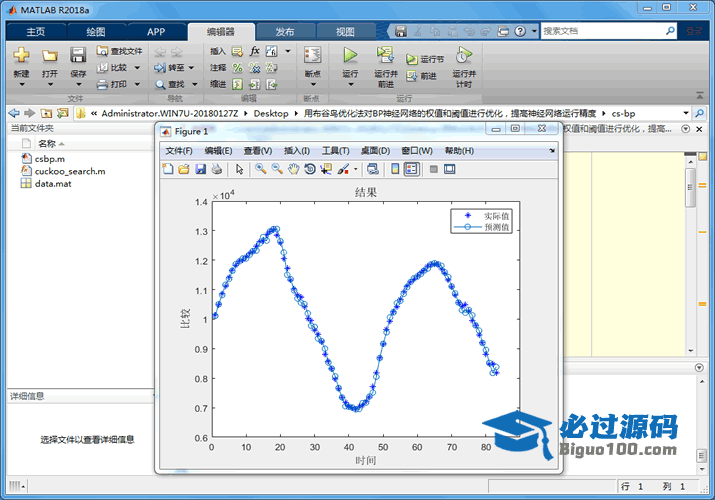Click the Print Figure icon
The image size is (715, 500).
click(217, 169)
